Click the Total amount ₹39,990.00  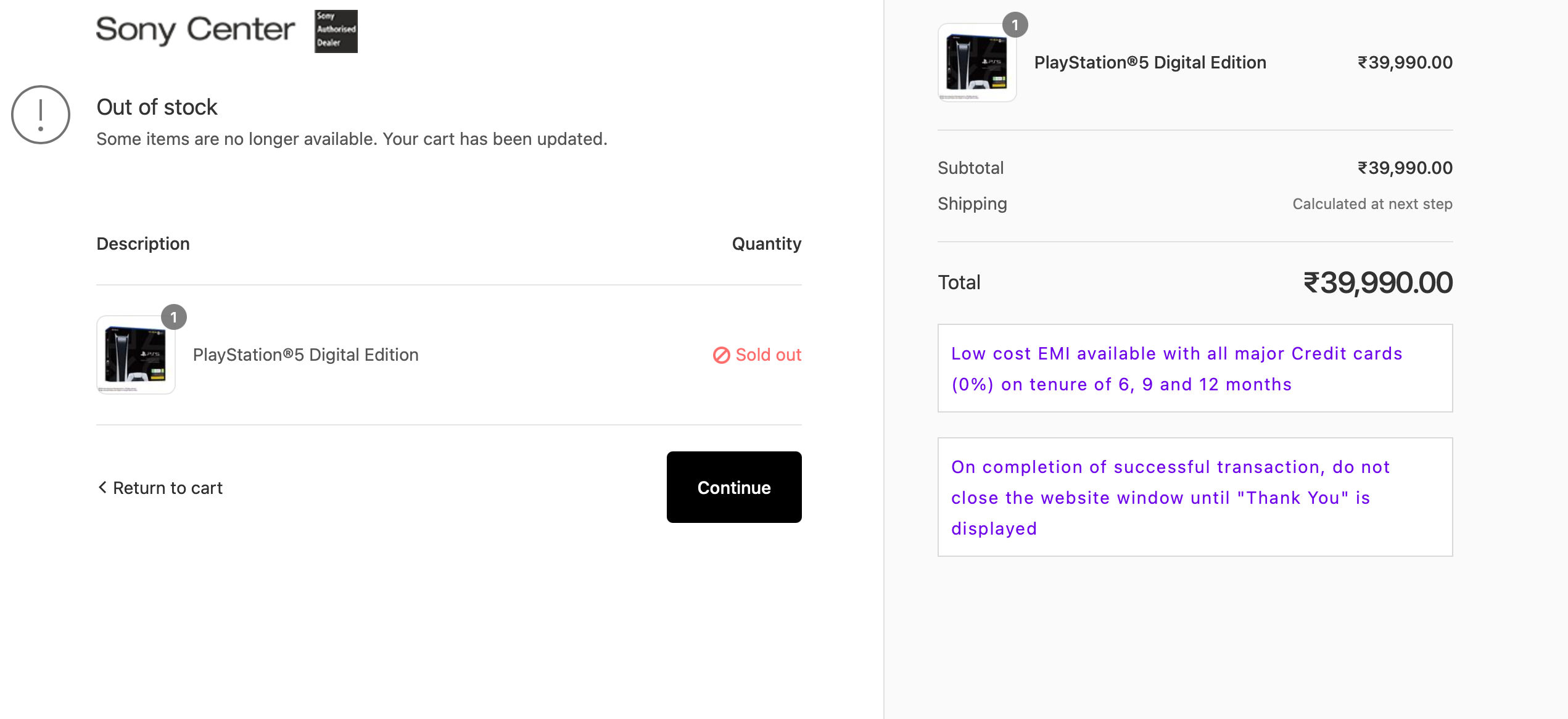pyautogui.click(x=1378, y=283)
